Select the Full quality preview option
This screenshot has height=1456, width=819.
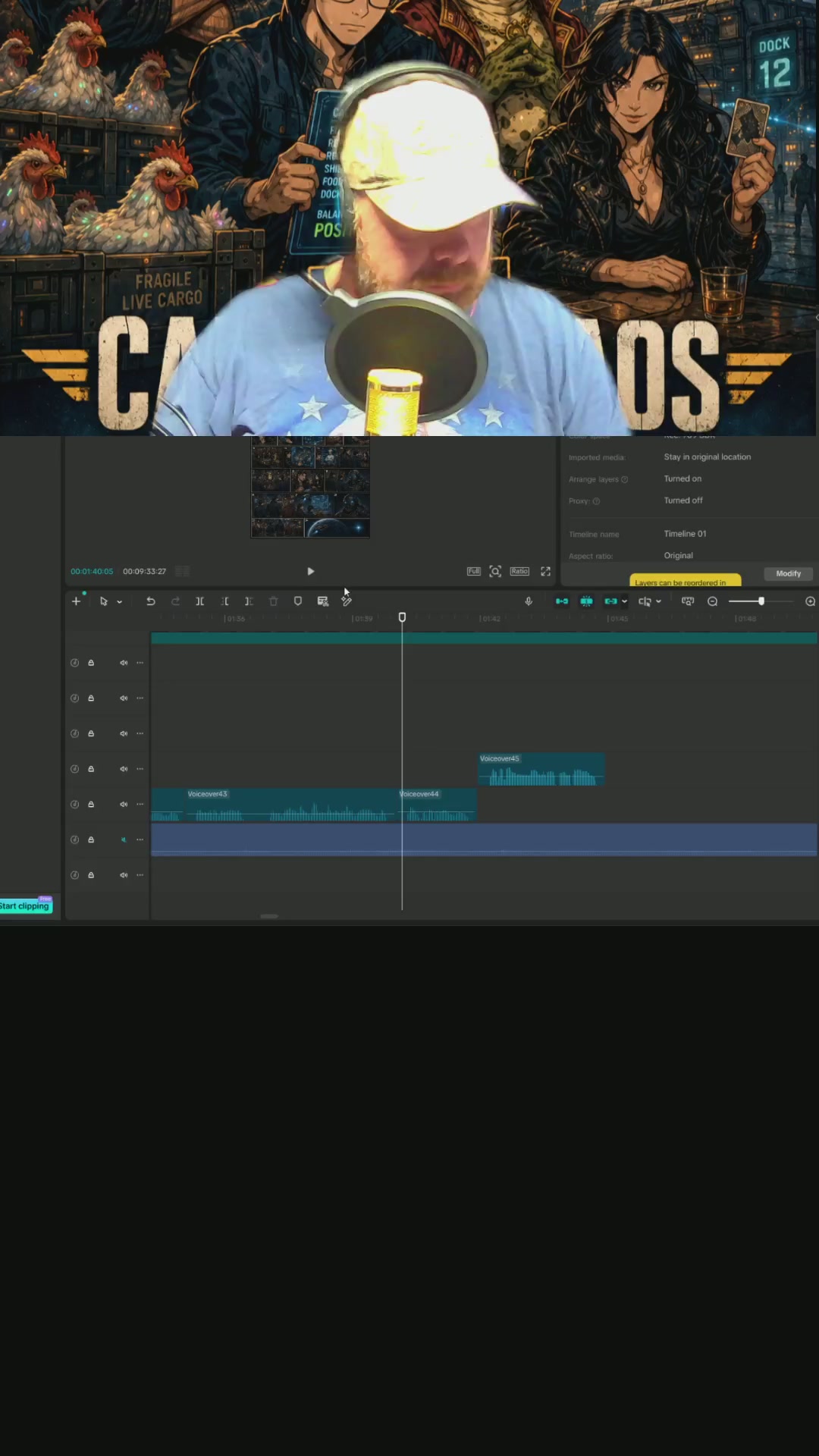[x=474, y=572]
